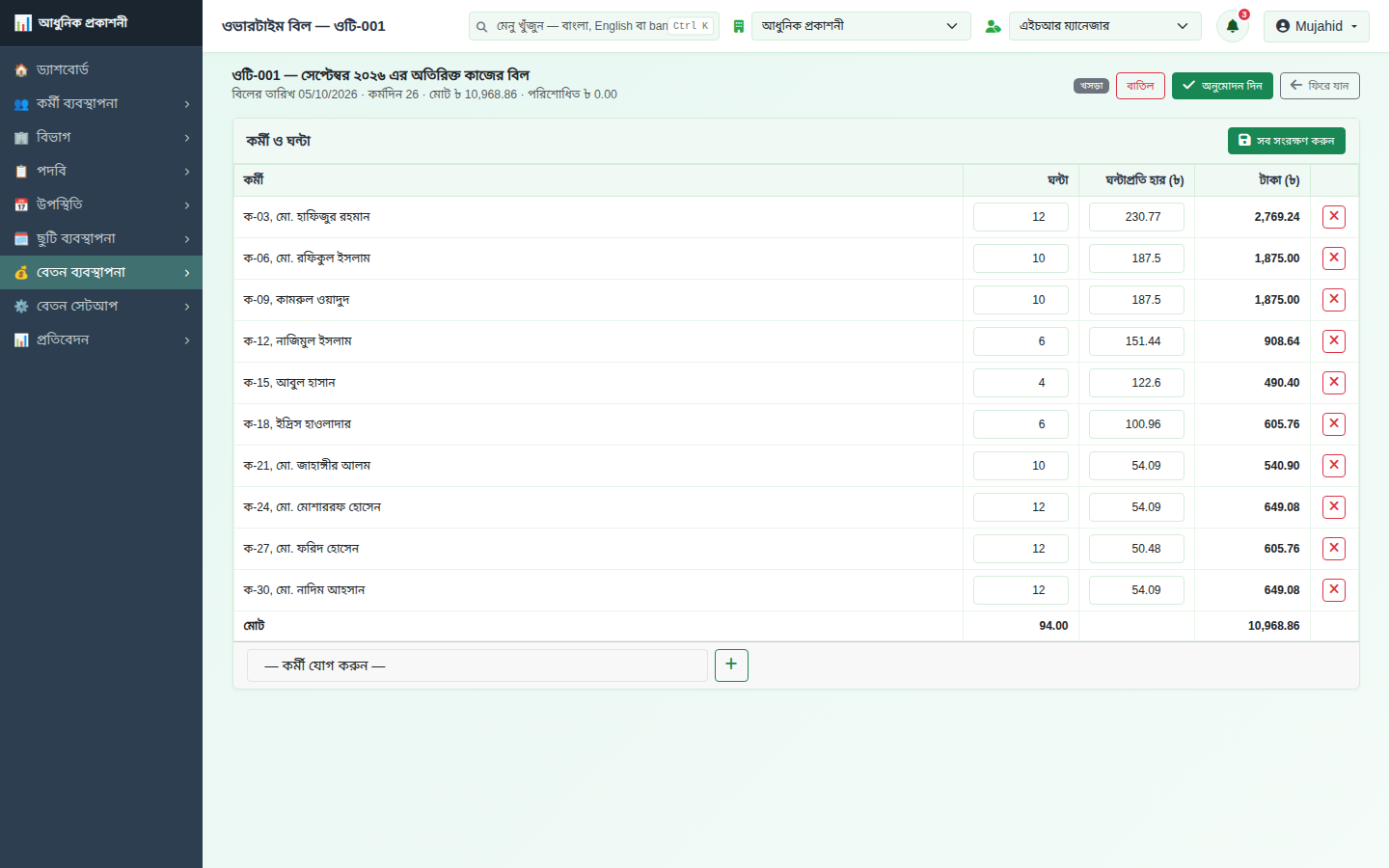Click the user role icon beside এইচআর ম্যানেজার
Screen dimensions: 1389x868
[993, 26]
